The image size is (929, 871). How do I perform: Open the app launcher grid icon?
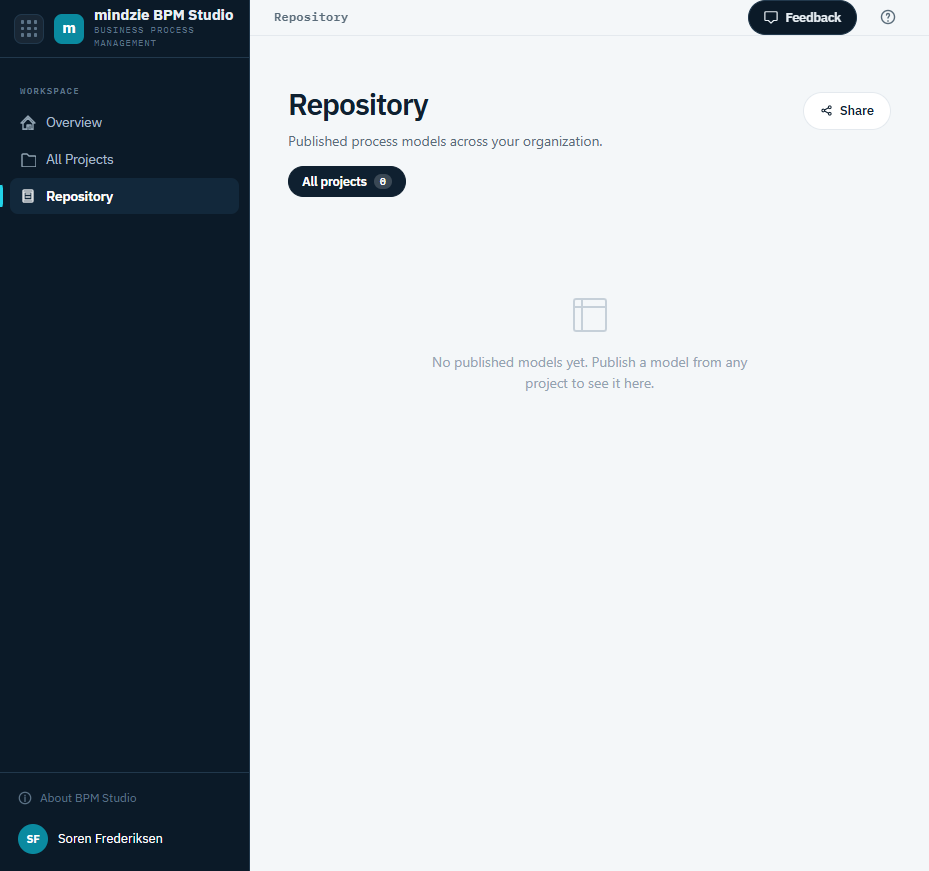[29, 28]
